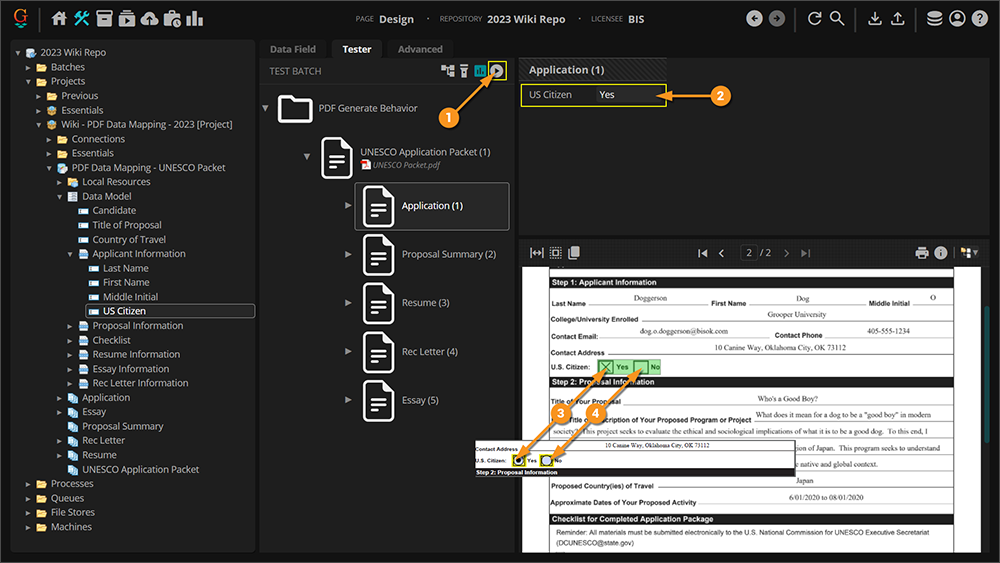This screenshot has width=1000, height=563.
Task: Select US Citizen in Data Model tree
Action: [x=124, y=311]
